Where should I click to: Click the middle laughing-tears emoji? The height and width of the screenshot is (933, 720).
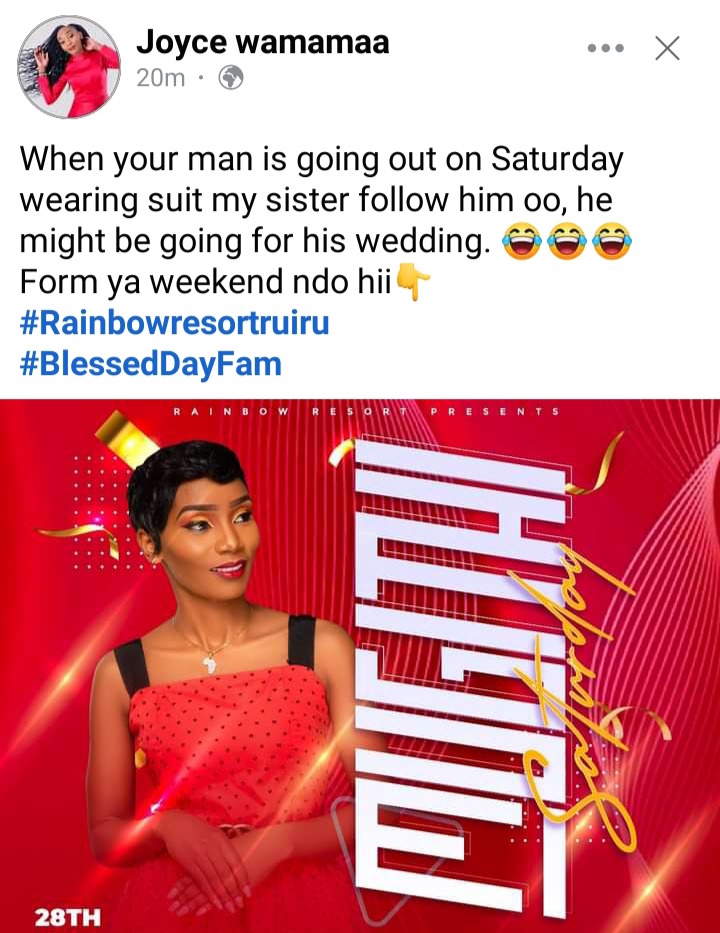tap(566, 241)
